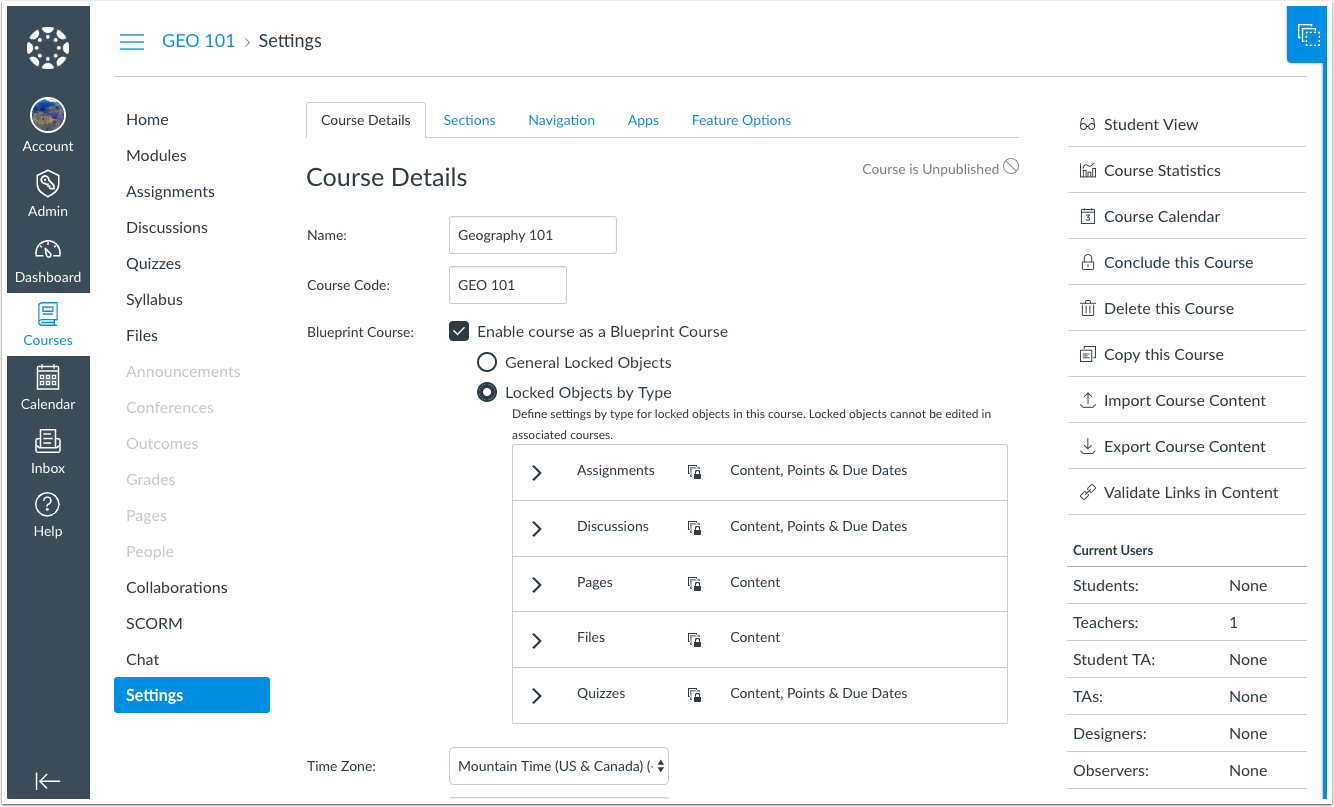This screenshot has height=807, width=1334.
Task: Open the Feature Options tab
Action: (741, 119)
